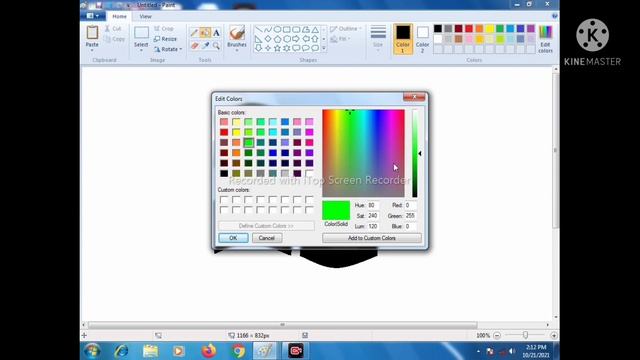Choose the right arrow shape
Image resolution: width=640 pixels, height=360 pixels.
(296, 39)
